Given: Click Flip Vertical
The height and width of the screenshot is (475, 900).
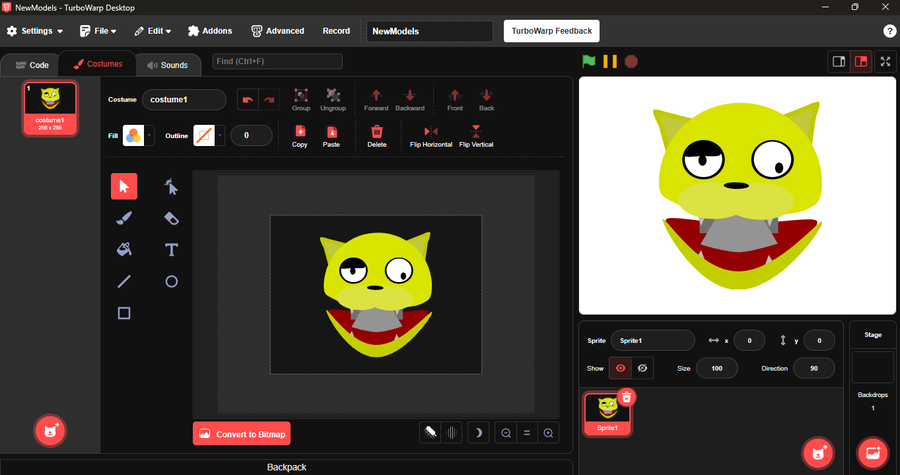Looking at the screenshot, I should point(476,137).
